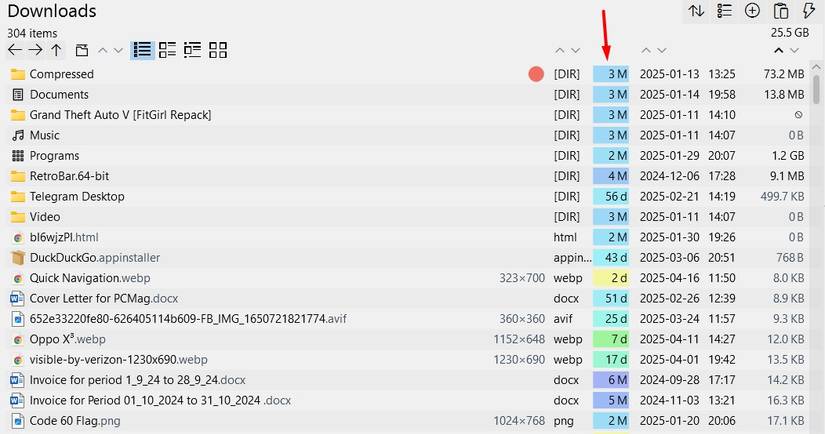Click the next history chevron next to tab icon
This screenshot has width=825, height=434.
tap(118, 51)
